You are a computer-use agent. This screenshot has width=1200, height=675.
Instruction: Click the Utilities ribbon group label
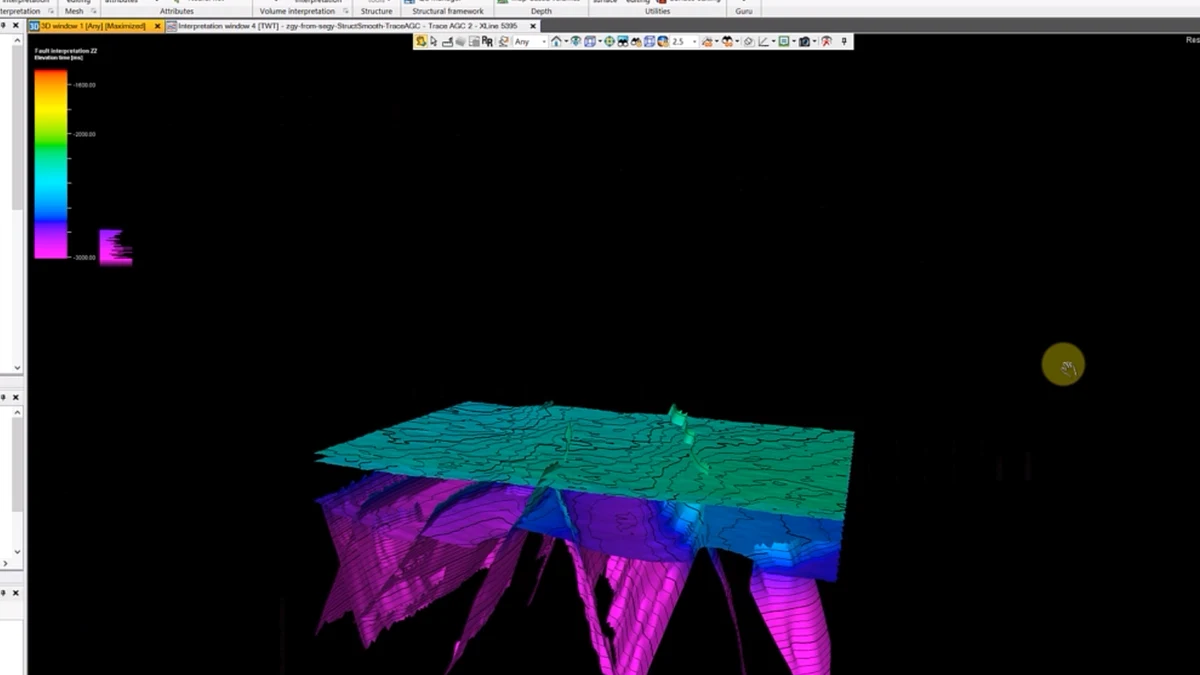[657, 12]
